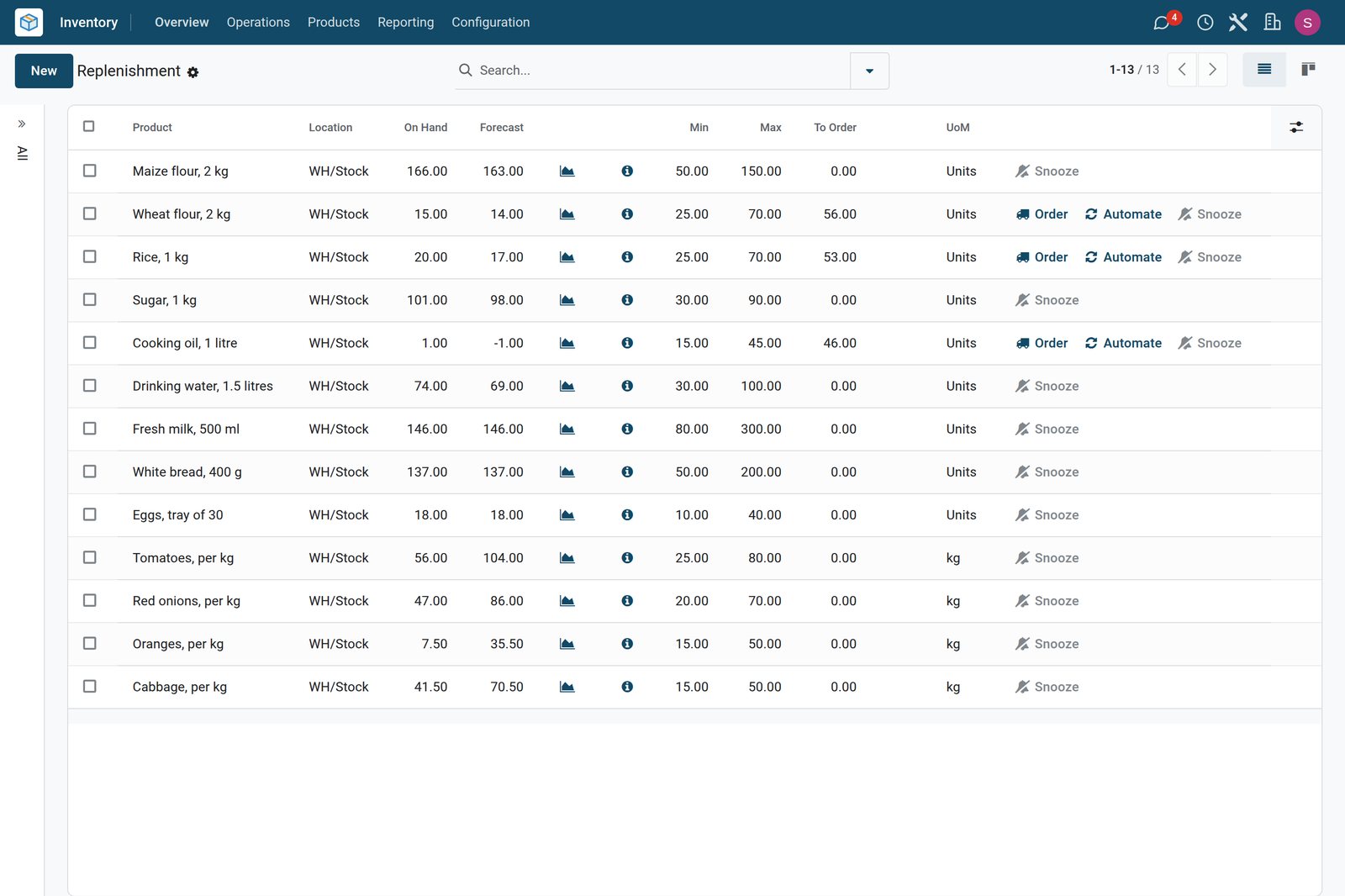Show replenishment info for Fresh milk
The height and width of the screenshot is (896, 1345).
pos(627,429)
